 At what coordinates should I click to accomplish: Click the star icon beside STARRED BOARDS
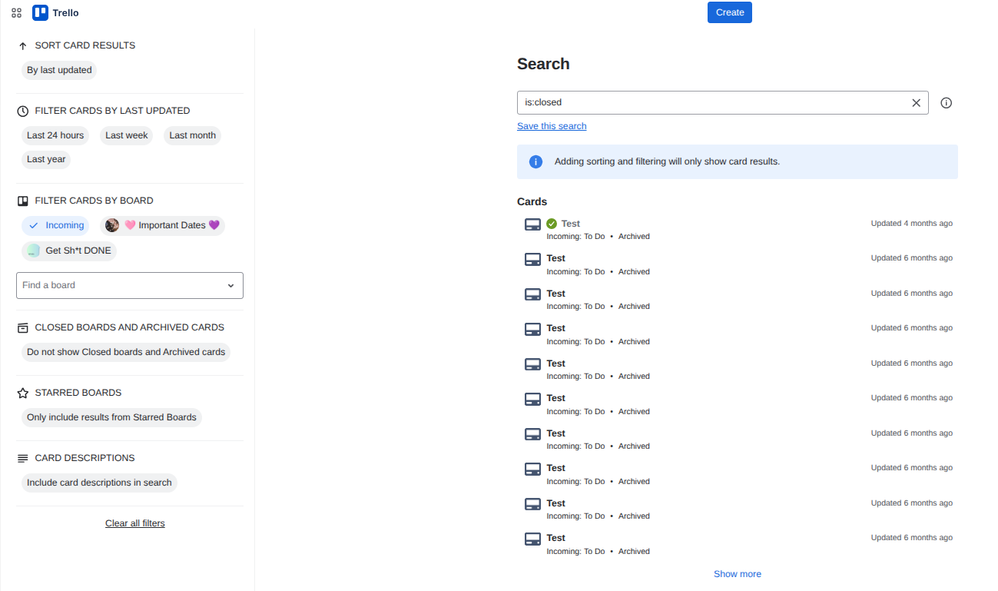tap(21, 392)
